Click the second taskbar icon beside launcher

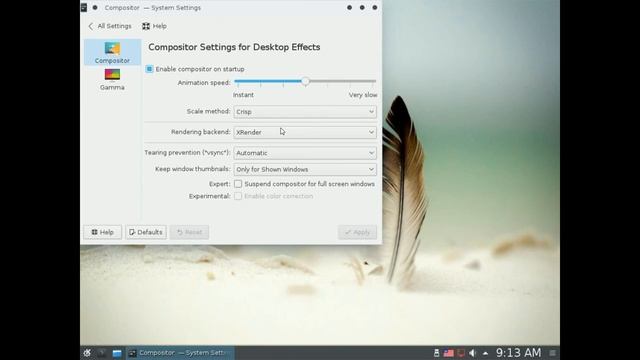tap(102, 353)
